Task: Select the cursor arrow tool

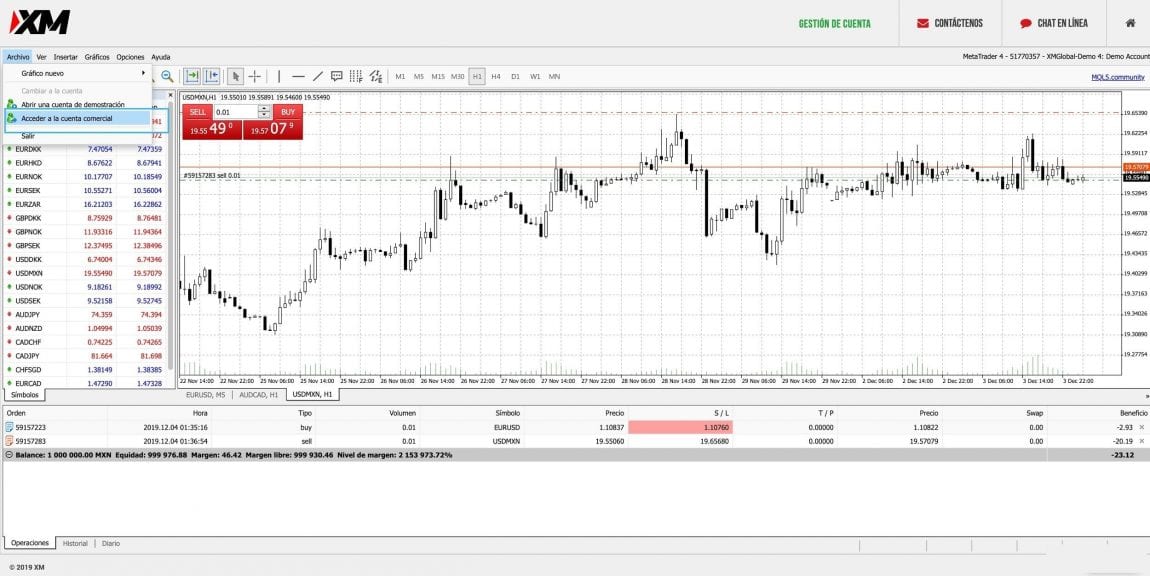Action: click(x=235, y=76)
